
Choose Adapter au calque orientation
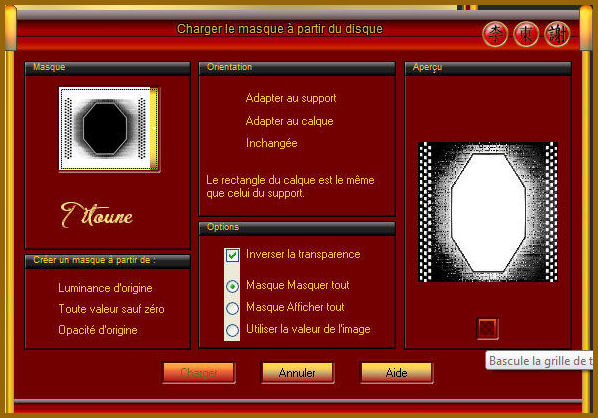click(289, 121)
